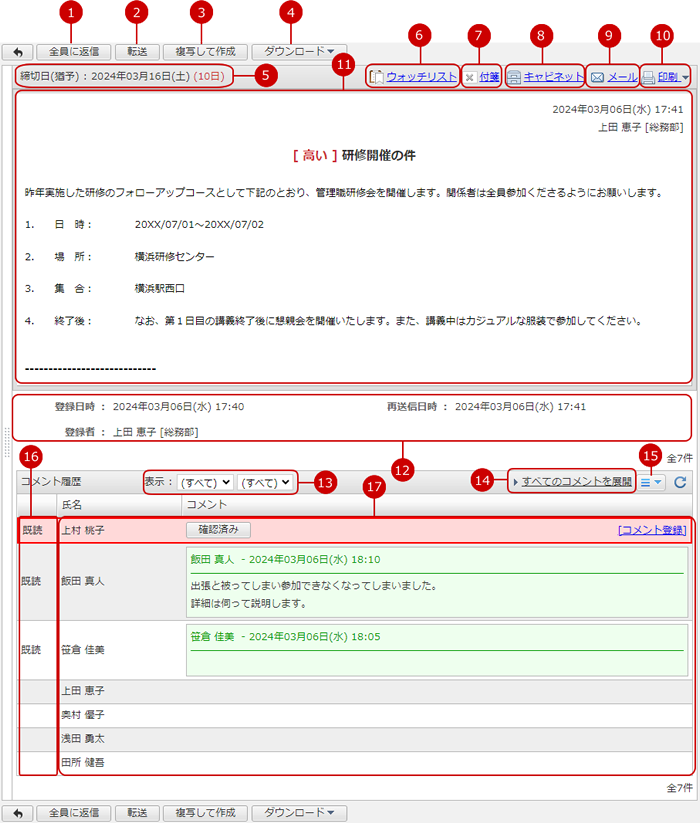The height and width of the screenshot is (823, 700).
Task: Click the コメント履歴 heading
Action: [x=51, y=482]
